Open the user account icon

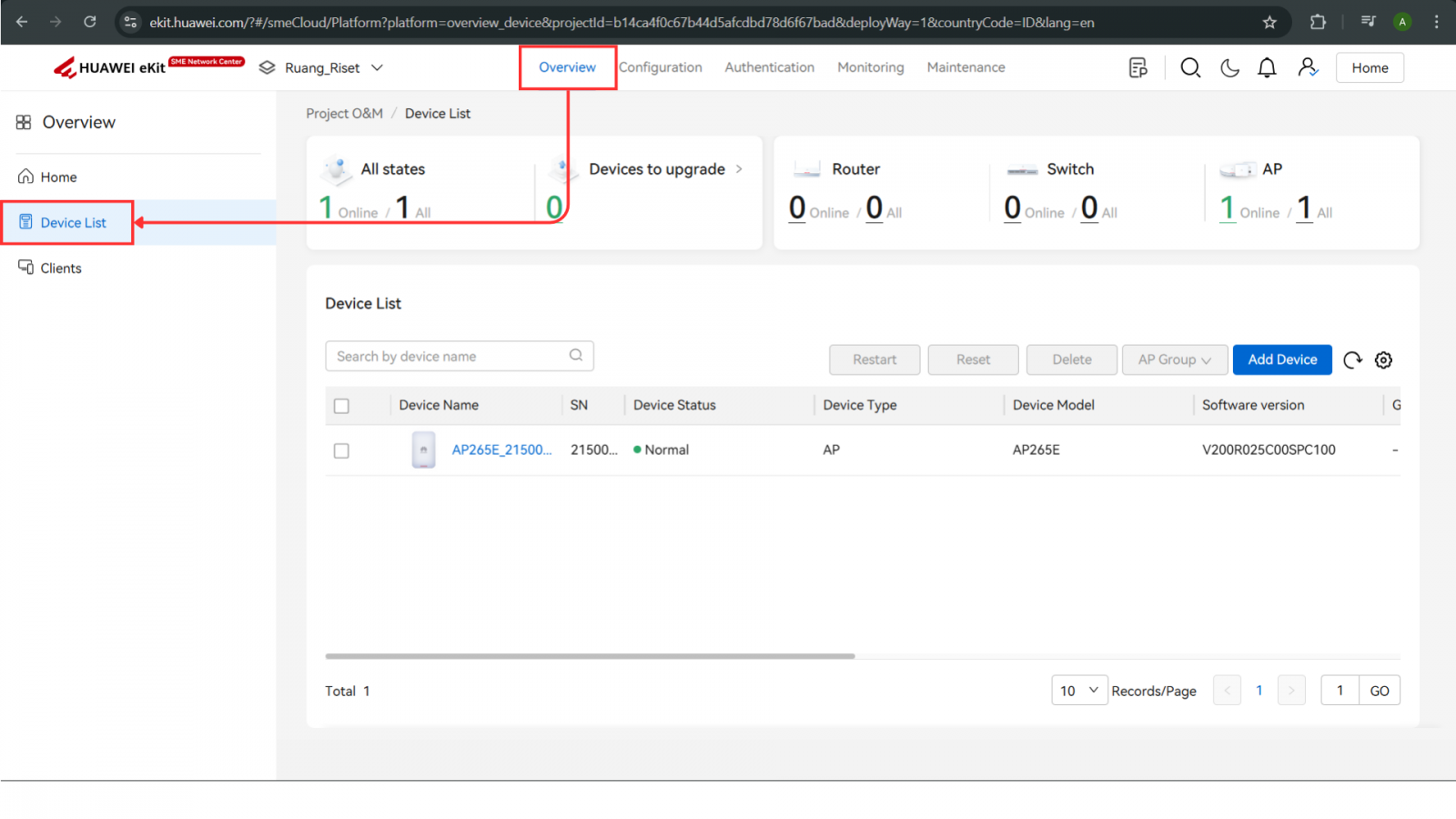click(1308, 68)
